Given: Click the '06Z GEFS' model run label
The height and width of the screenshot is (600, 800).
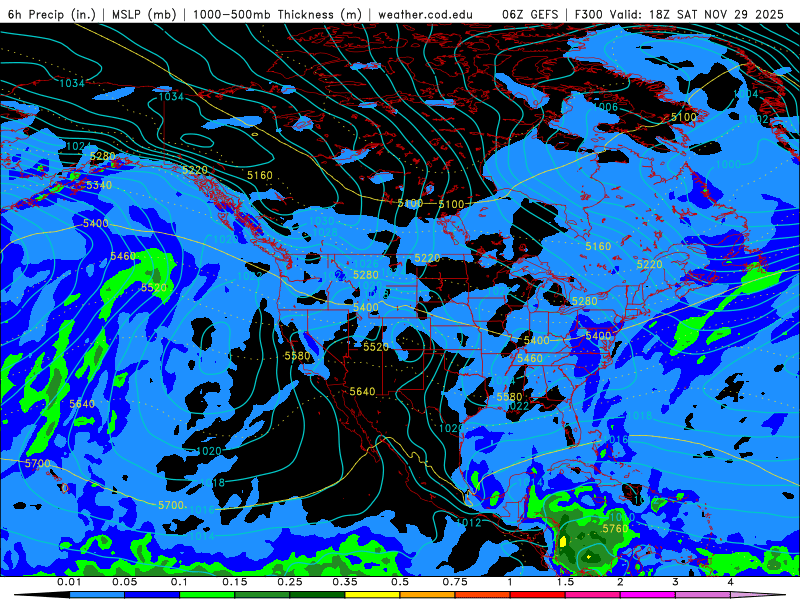Looking at the screenshot, I should click(531, 14).
